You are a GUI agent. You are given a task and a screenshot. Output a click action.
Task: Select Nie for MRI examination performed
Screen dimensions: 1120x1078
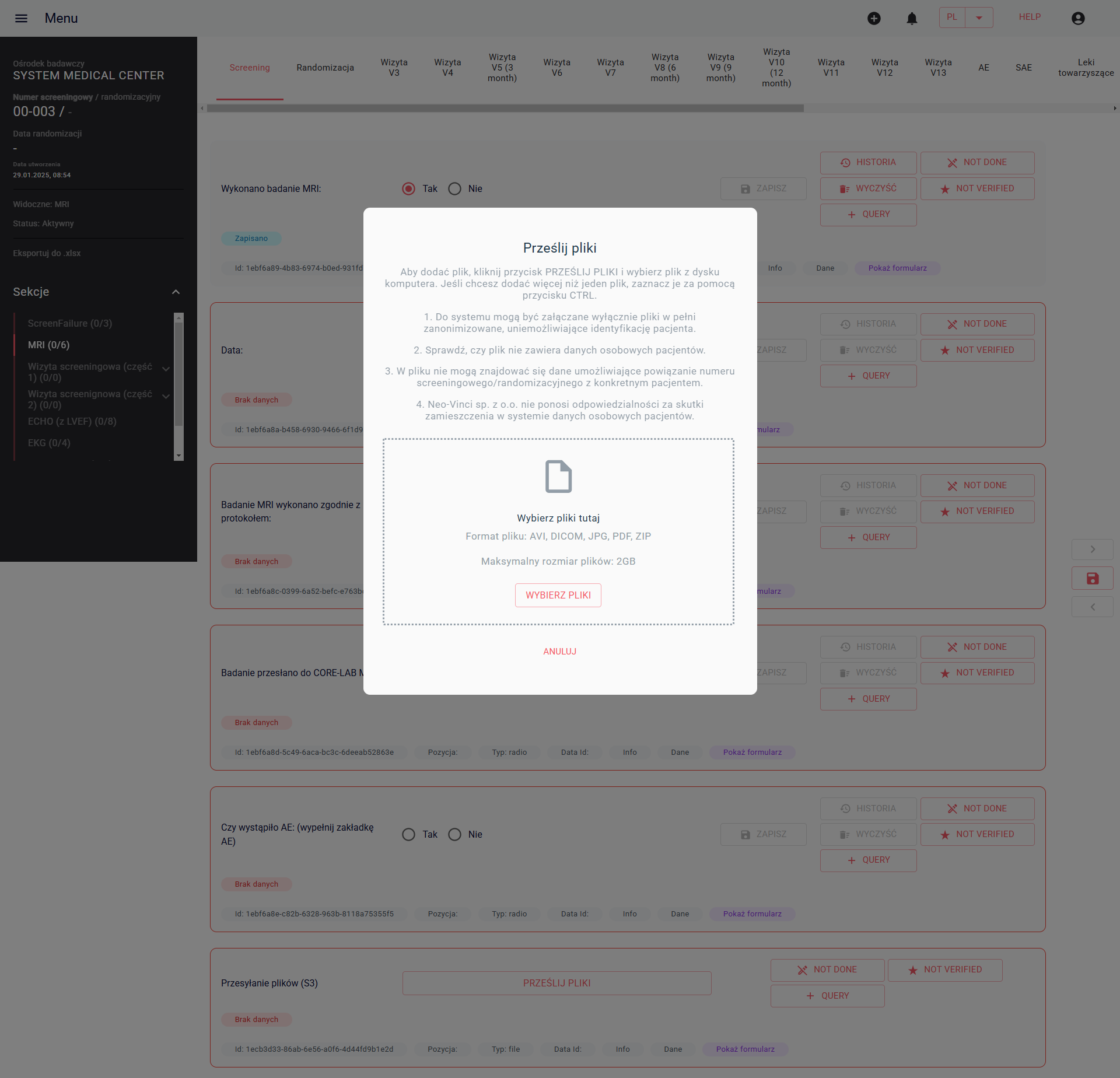pos(454,188)
